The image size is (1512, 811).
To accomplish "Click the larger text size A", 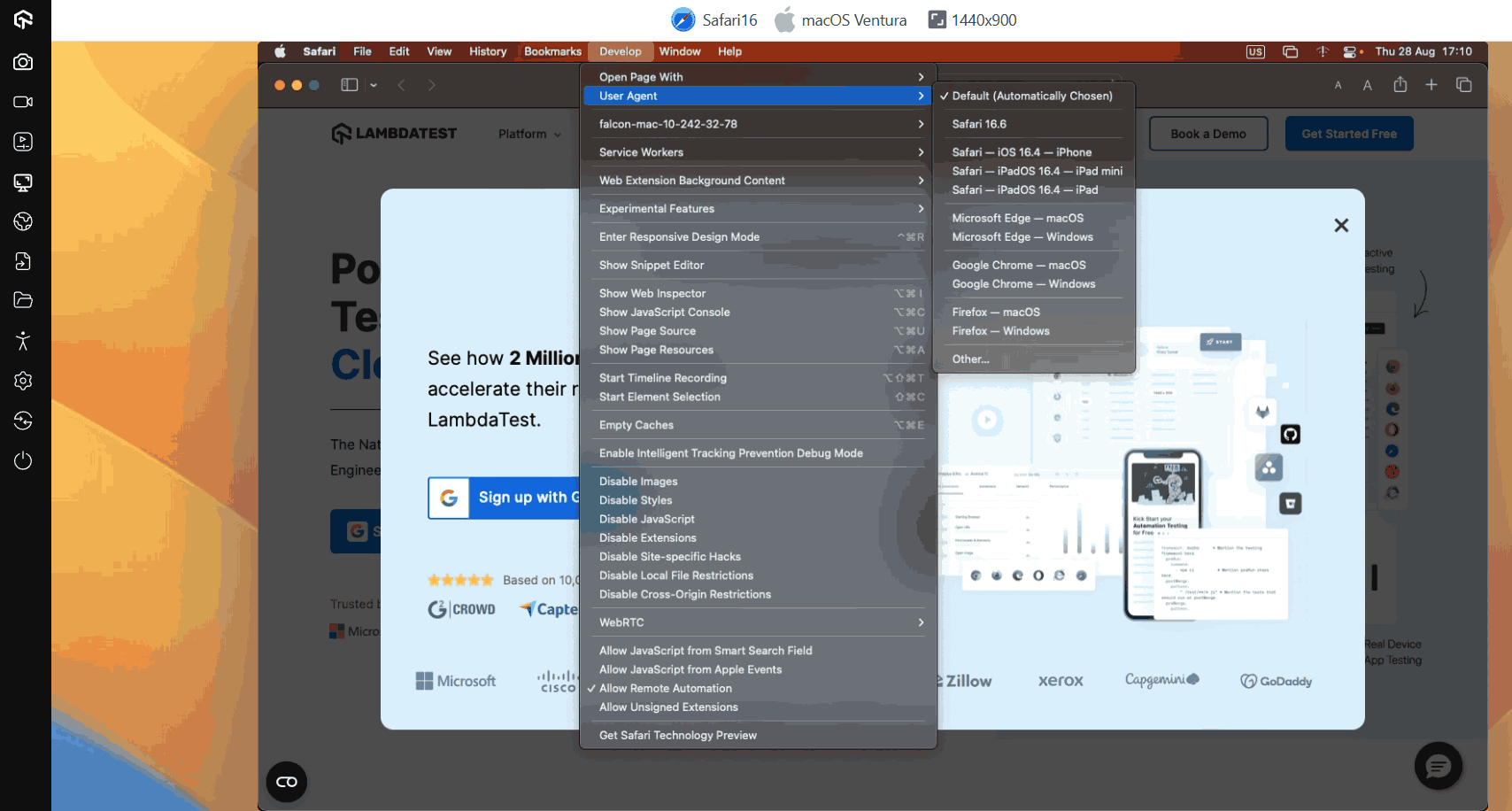I will point(1368,85).
